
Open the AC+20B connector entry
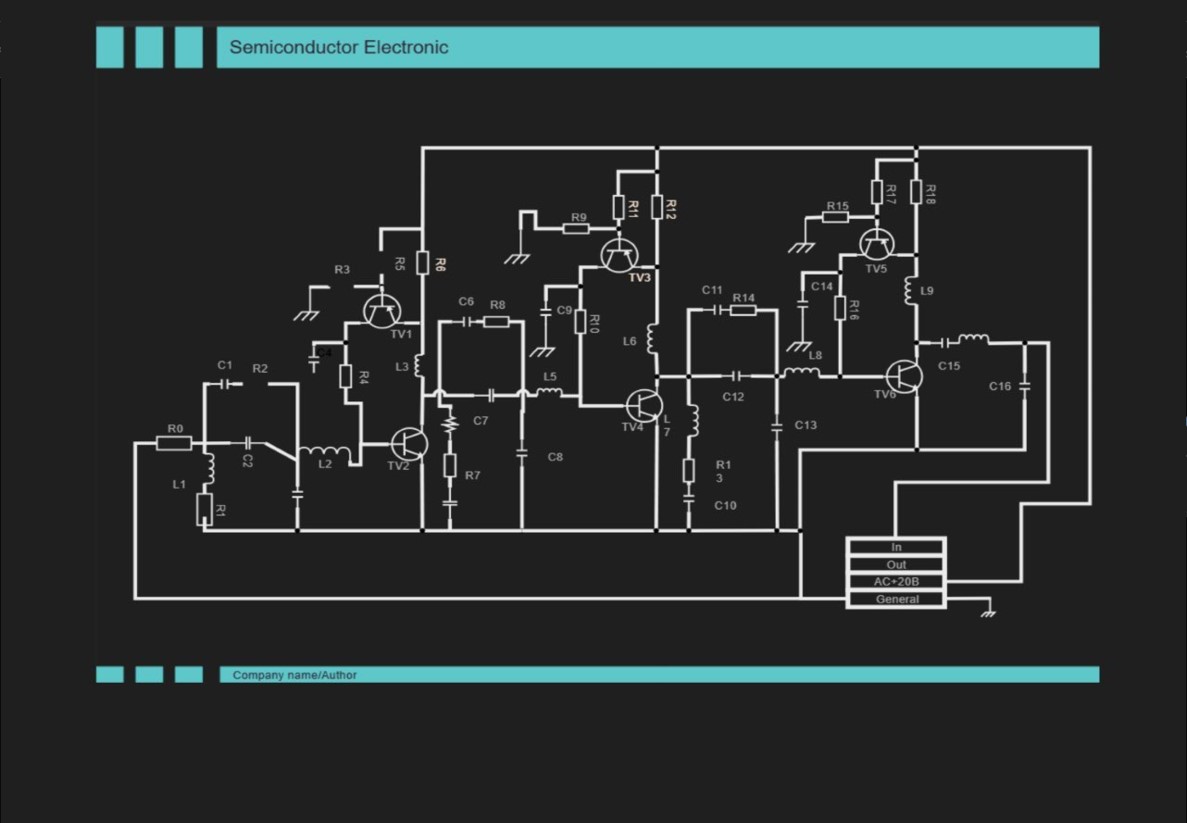point(895,581)
